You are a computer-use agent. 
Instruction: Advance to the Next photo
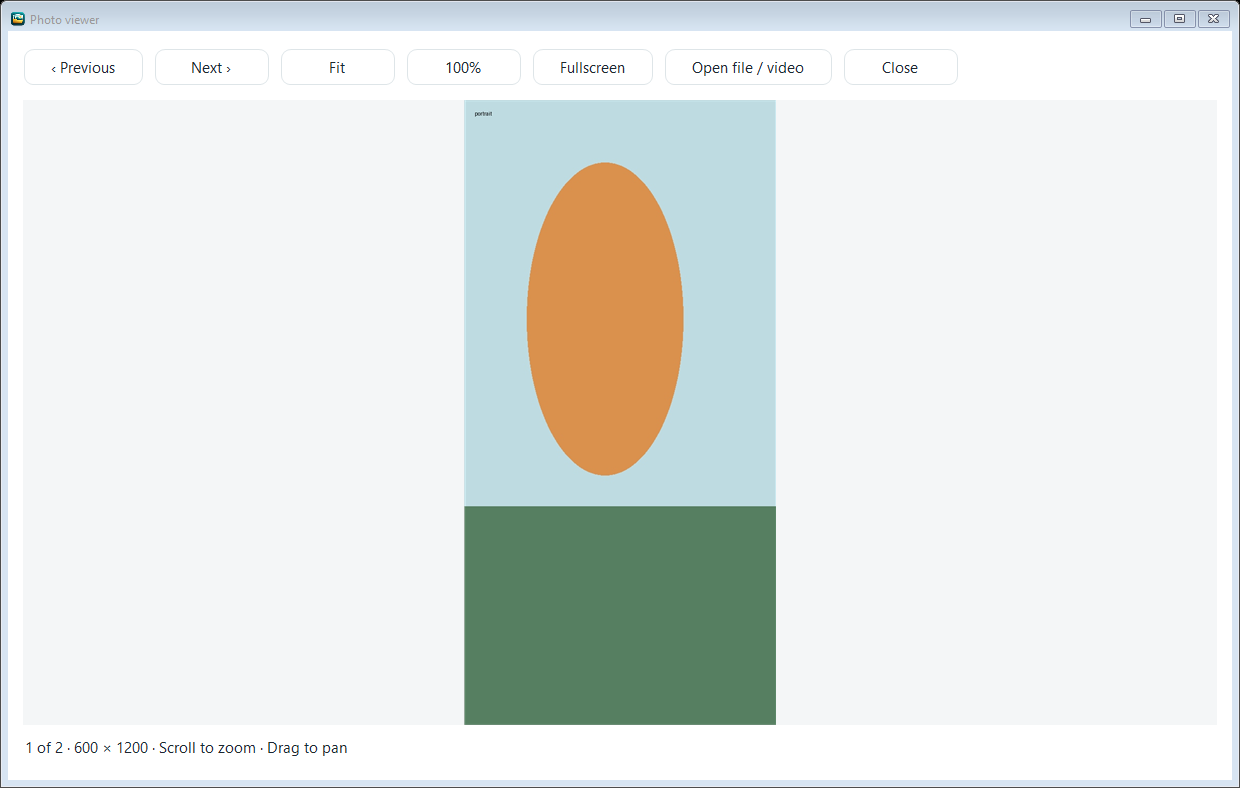(x=212, y=68)
